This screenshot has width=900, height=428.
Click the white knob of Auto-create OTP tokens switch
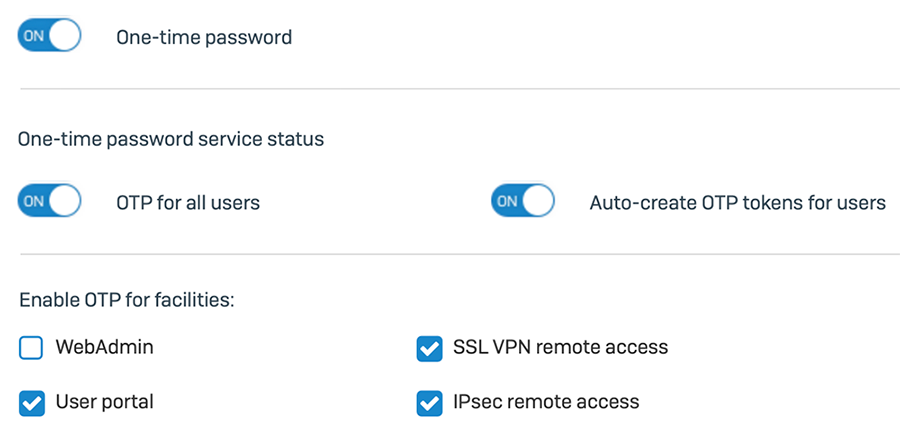(x=537, y=202)
